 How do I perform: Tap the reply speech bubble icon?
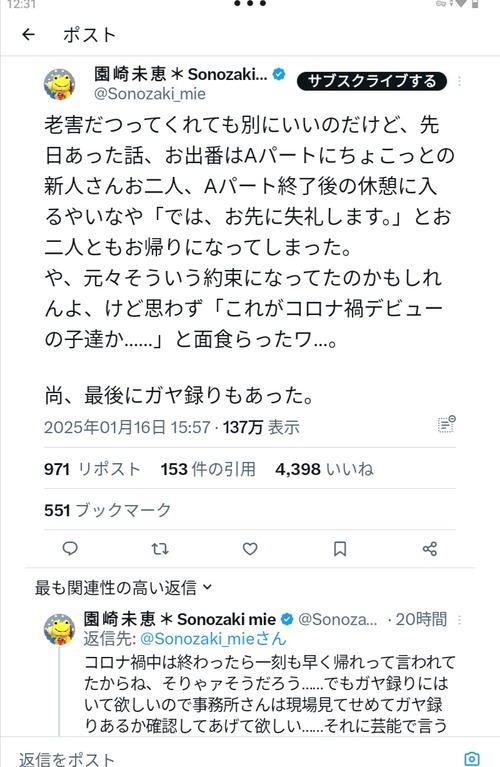click(x=70, y=548)
